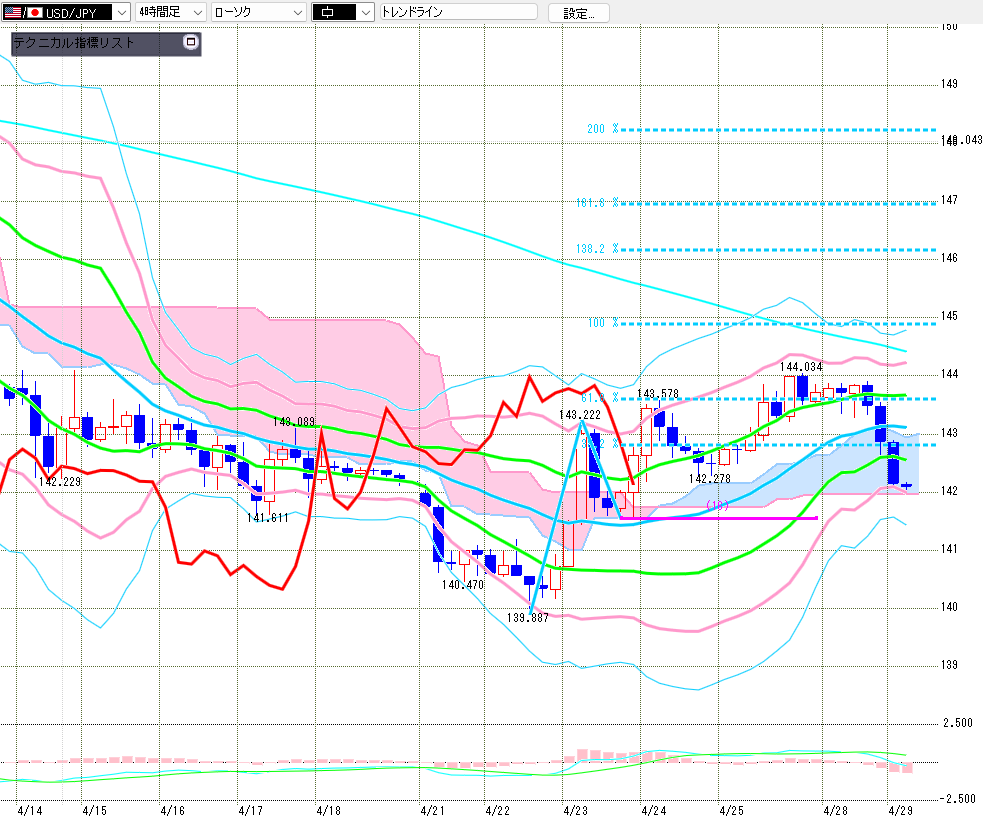The width and height of the screenshot is (983, 821).
Task: Click the 4/23 date axis label
Action: (576, 810)
